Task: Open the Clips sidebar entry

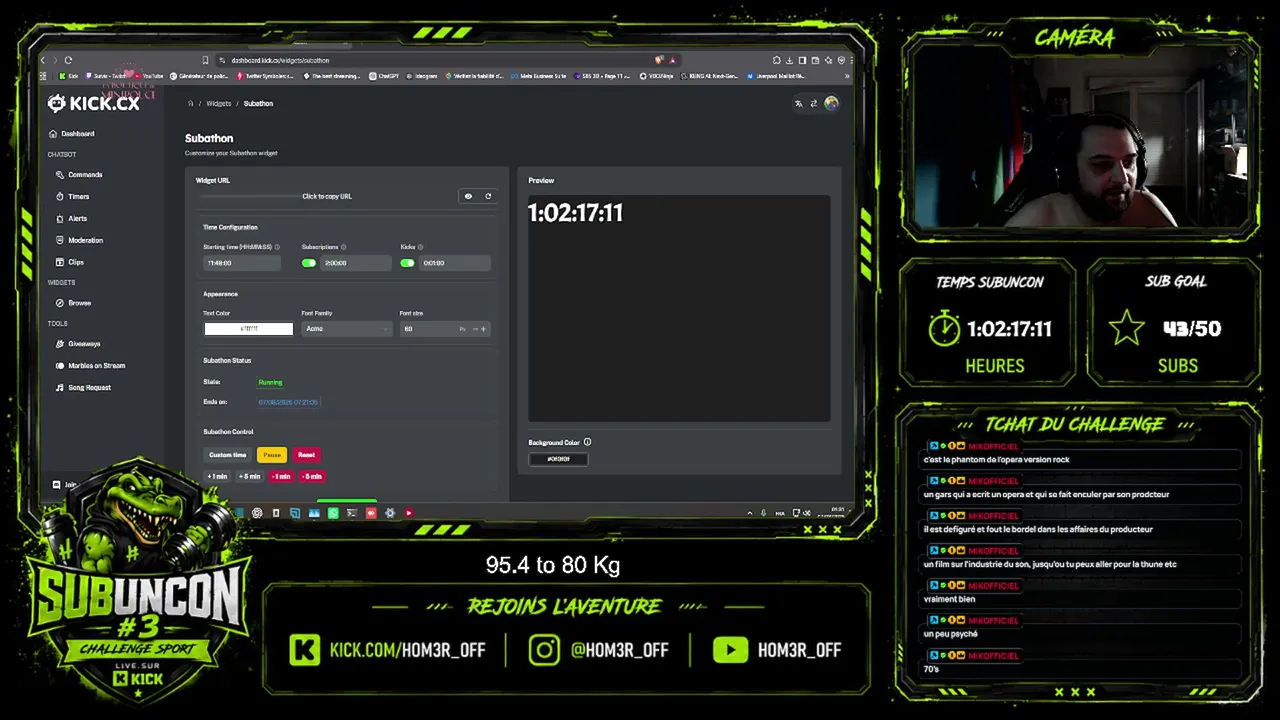Action: pyautogui.click(x=70, y=263)
